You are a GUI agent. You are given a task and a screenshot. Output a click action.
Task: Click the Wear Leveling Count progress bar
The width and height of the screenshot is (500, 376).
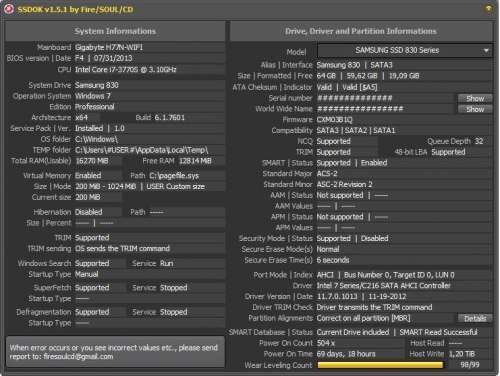[x=380, y=365]
